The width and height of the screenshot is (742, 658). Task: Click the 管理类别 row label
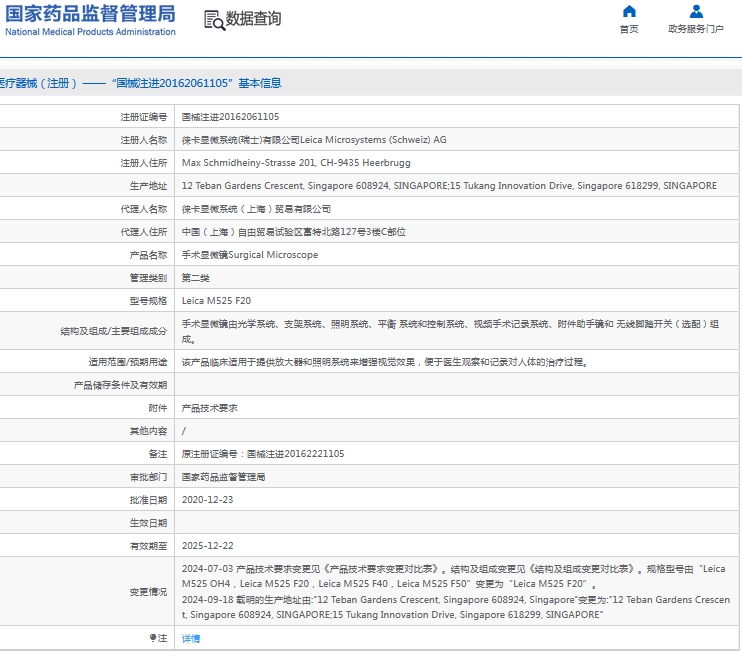(x=149, y=278)
